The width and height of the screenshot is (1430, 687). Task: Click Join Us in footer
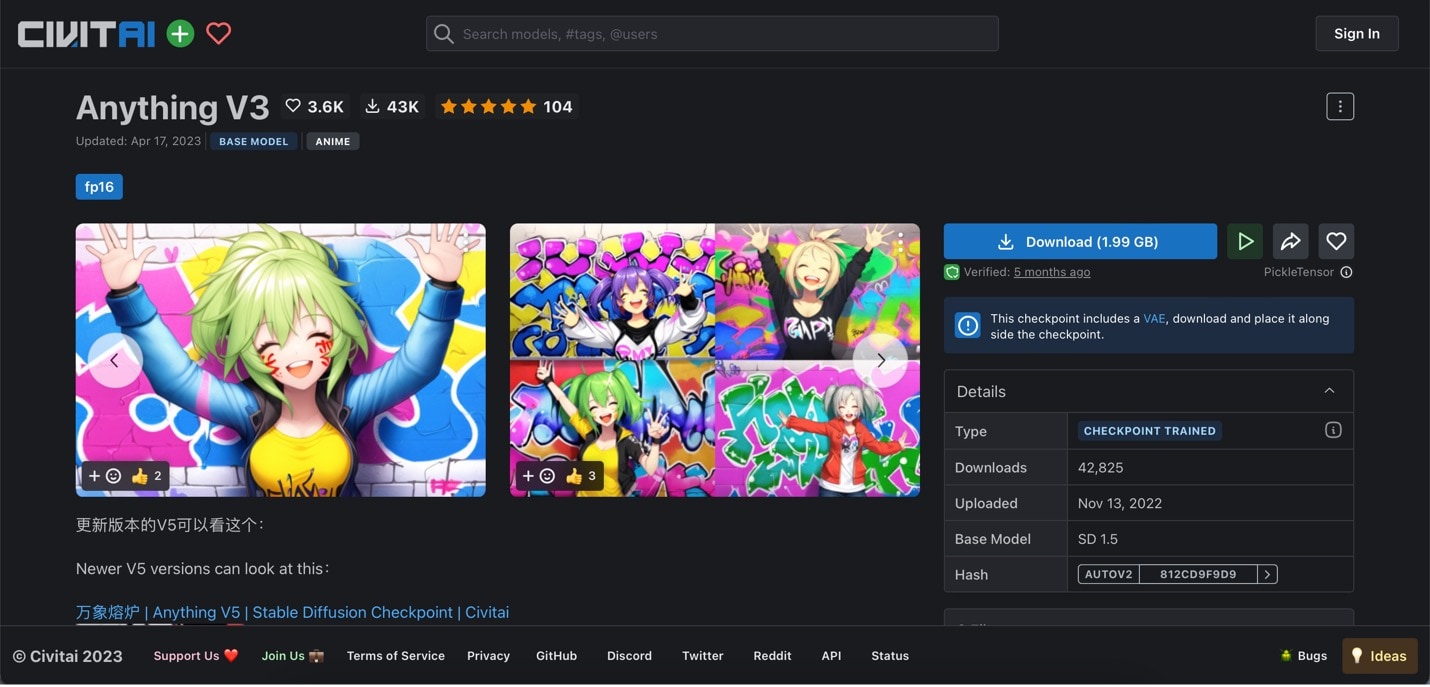(x=293, y=656)
